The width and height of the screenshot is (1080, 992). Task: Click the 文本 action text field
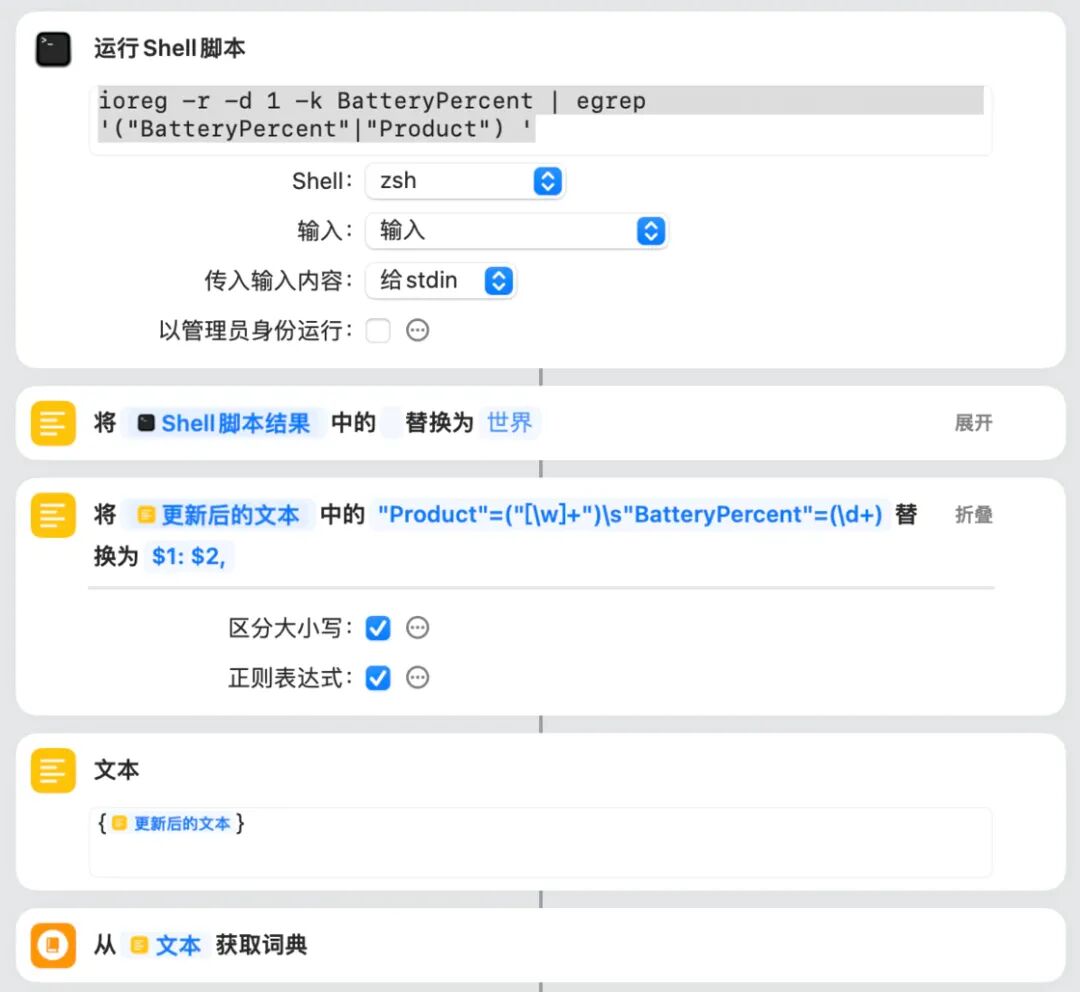point(540,842)
